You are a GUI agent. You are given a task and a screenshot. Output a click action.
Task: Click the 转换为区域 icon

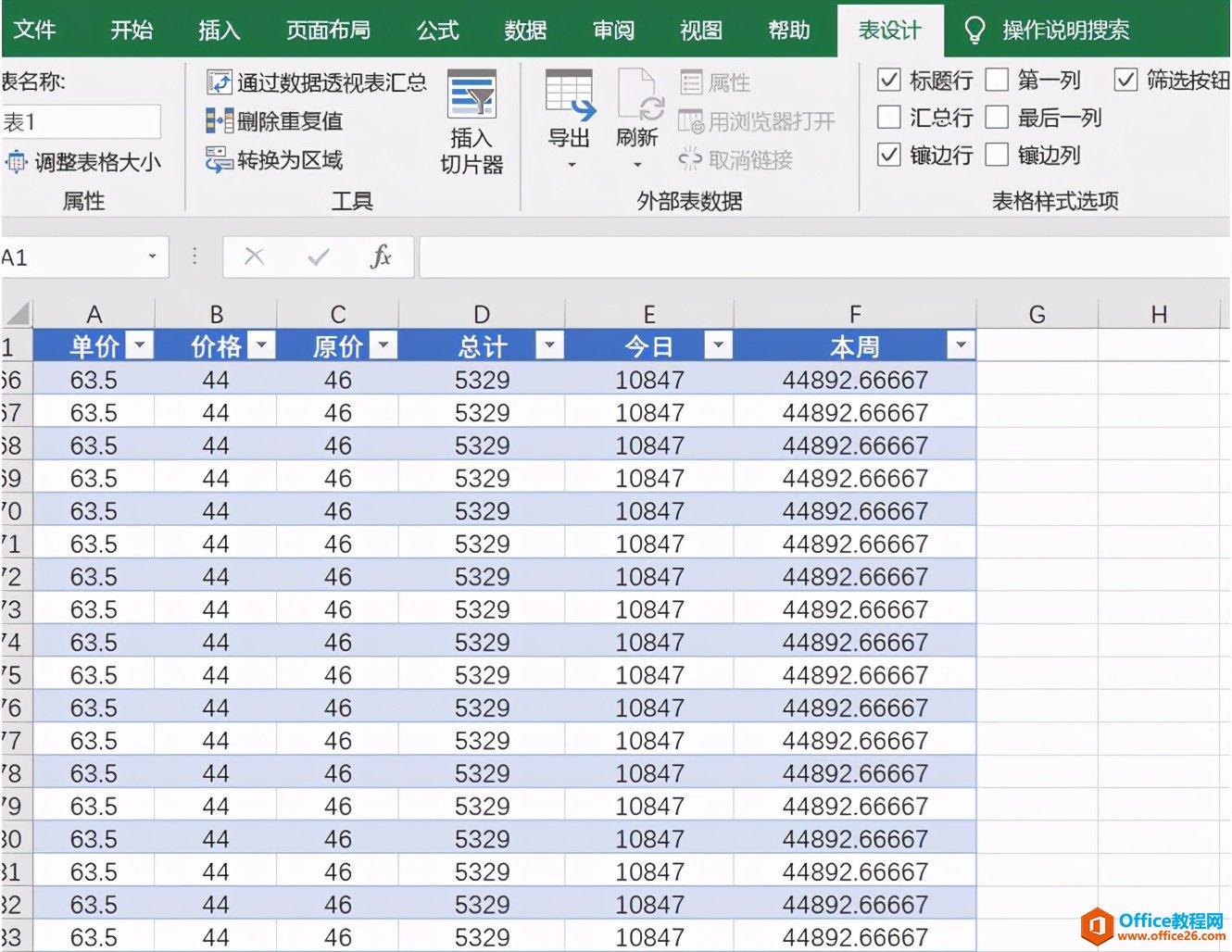click(x=219, y=159)
